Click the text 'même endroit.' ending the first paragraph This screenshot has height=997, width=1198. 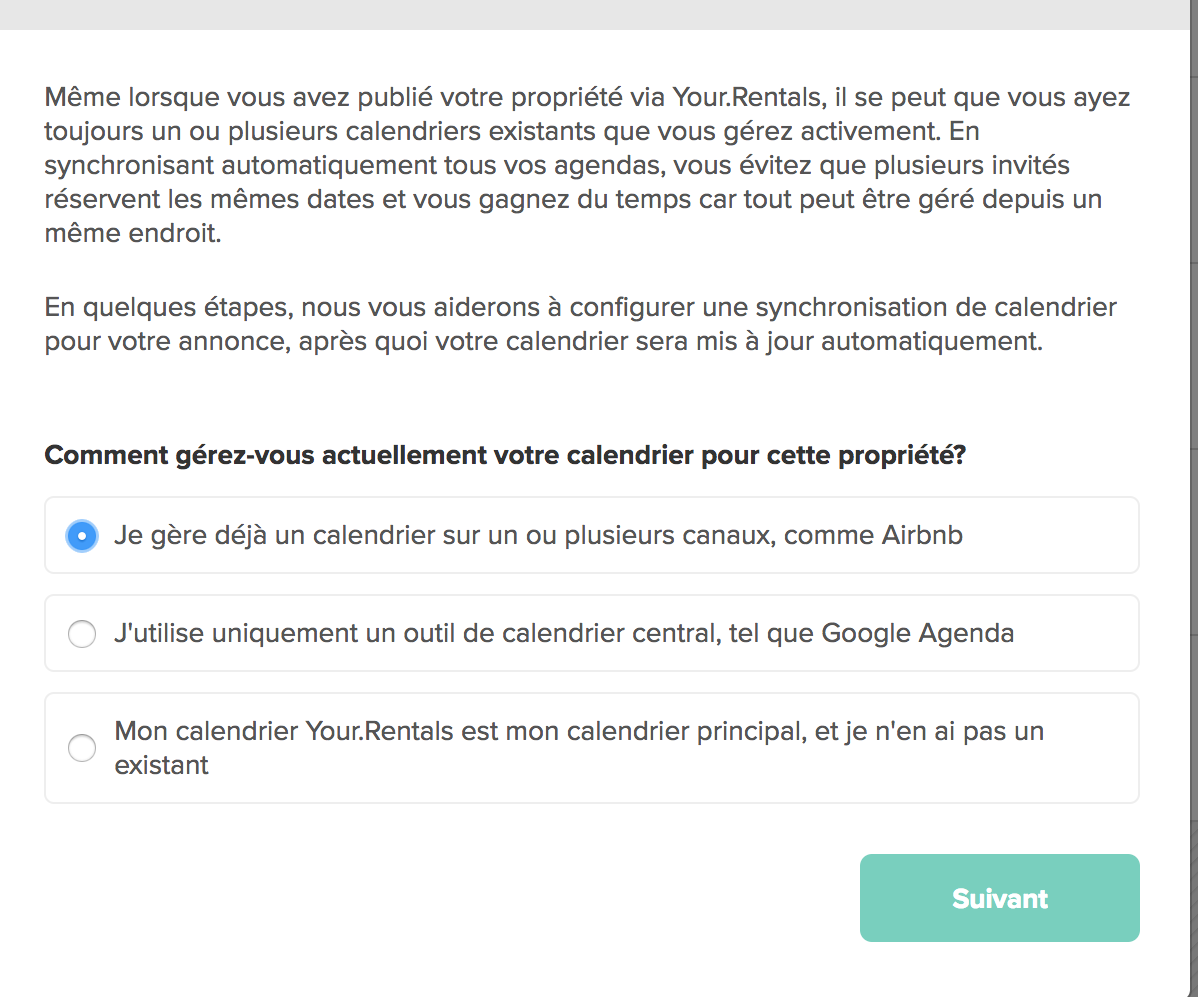coord(133,233)
